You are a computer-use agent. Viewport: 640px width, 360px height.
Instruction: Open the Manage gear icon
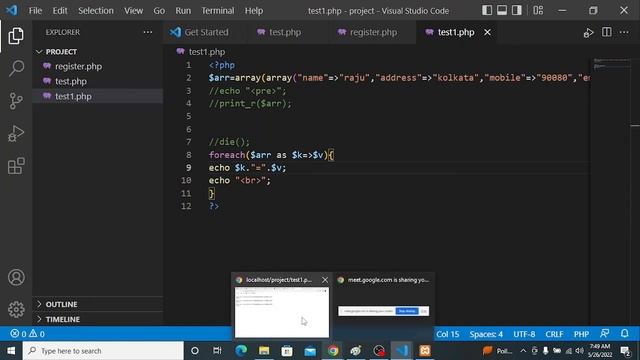point(16,309)
